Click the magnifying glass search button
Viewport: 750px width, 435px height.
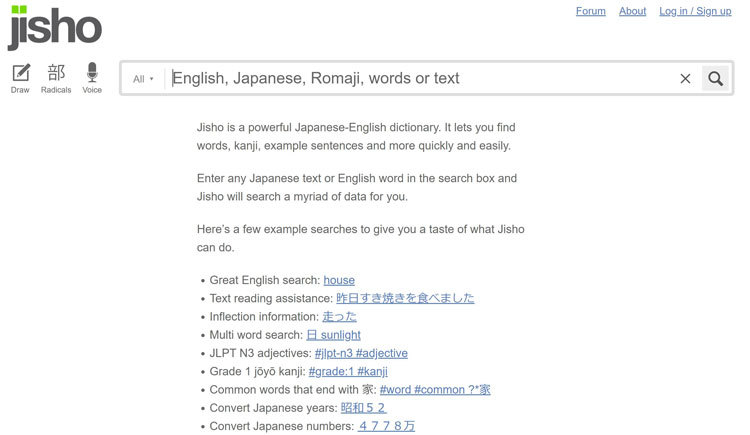[x=715, y=78]
